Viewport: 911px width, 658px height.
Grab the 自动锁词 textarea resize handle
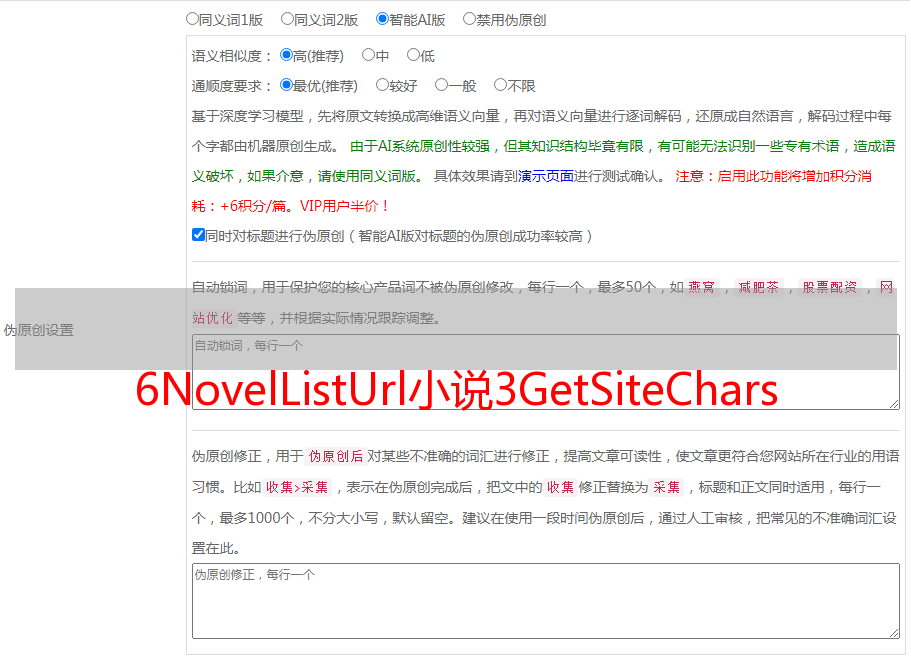click(x=894, y=404)
